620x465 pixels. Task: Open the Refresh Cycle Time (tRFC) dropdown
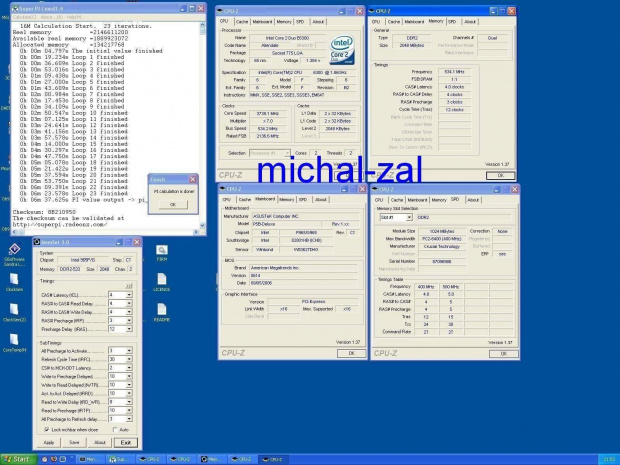tap(129, 359)
